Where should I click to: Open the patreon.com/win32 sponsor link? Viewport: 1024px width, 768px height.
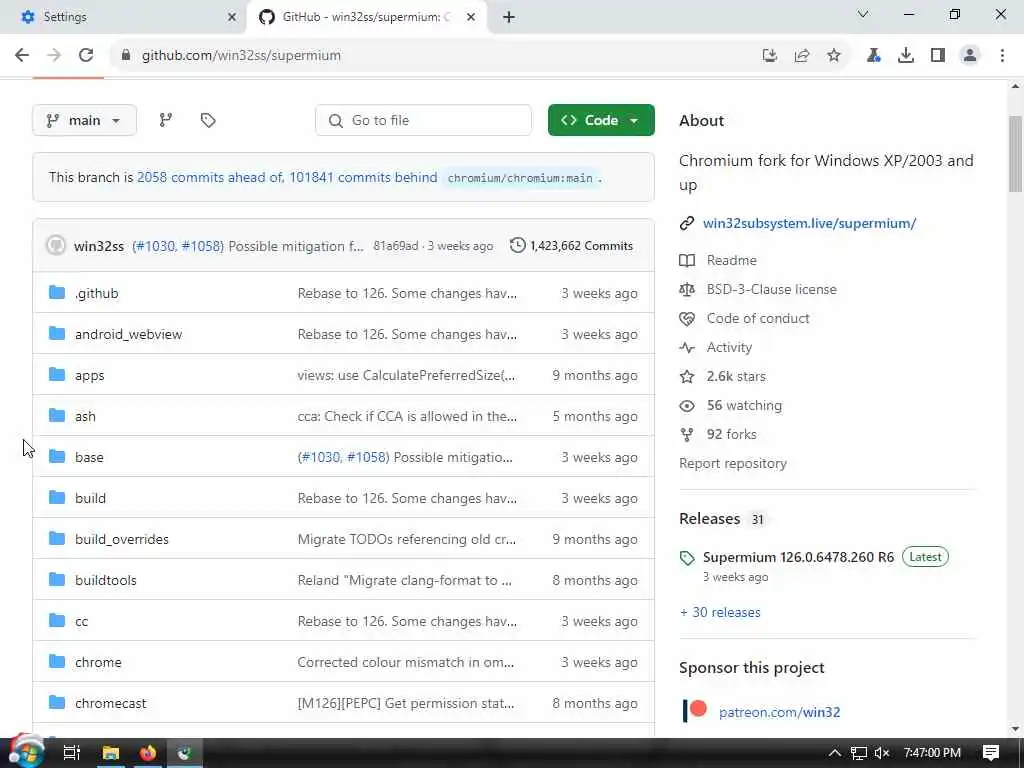(779, 712)
